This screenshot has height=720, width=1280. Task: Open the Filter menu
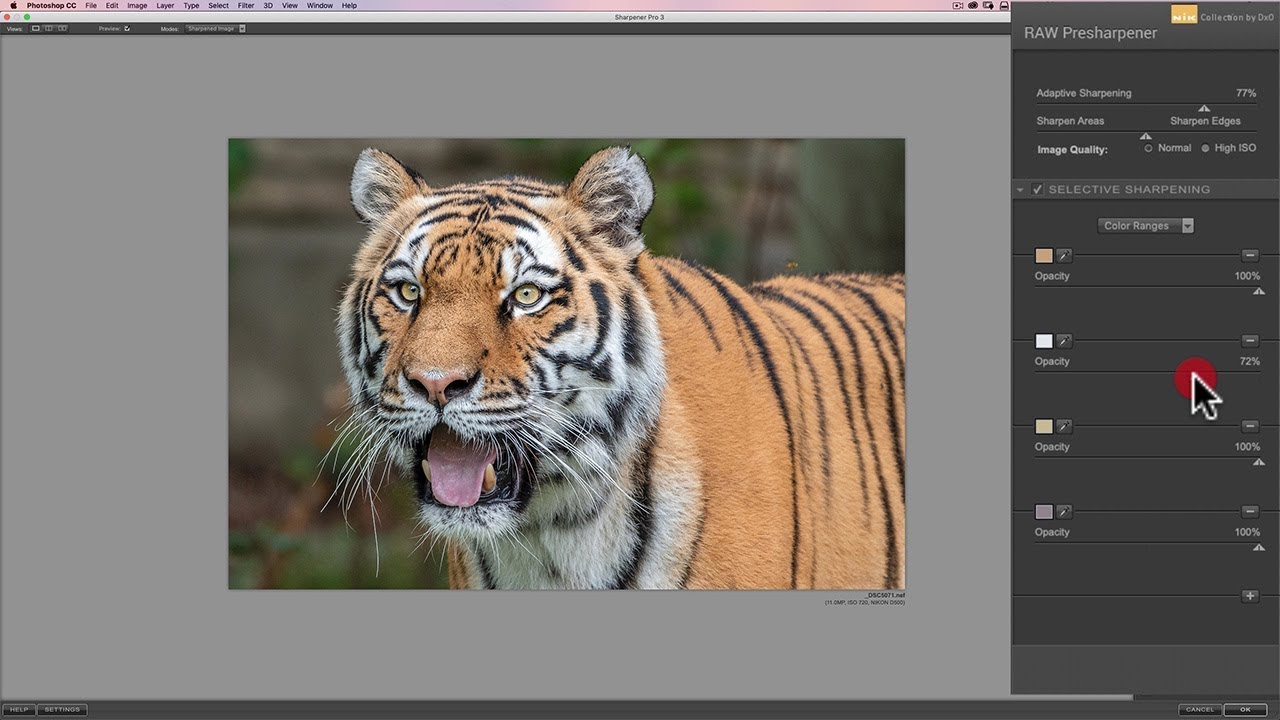(x=246, y=5)
